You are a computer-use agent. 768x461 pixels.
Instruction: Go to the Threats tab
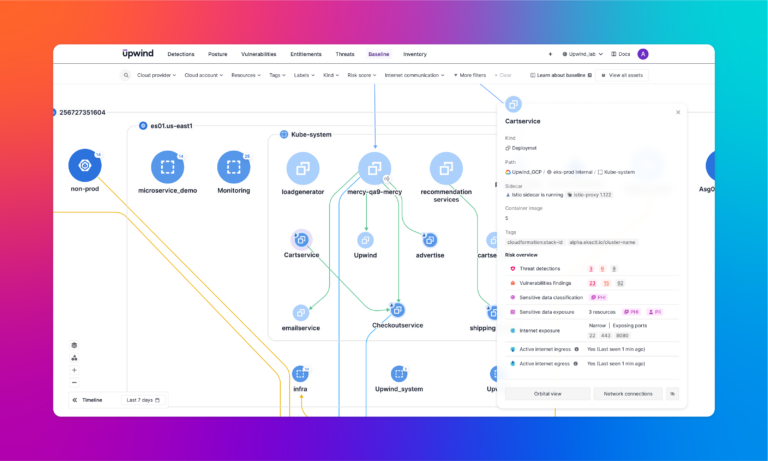point(345,54)
